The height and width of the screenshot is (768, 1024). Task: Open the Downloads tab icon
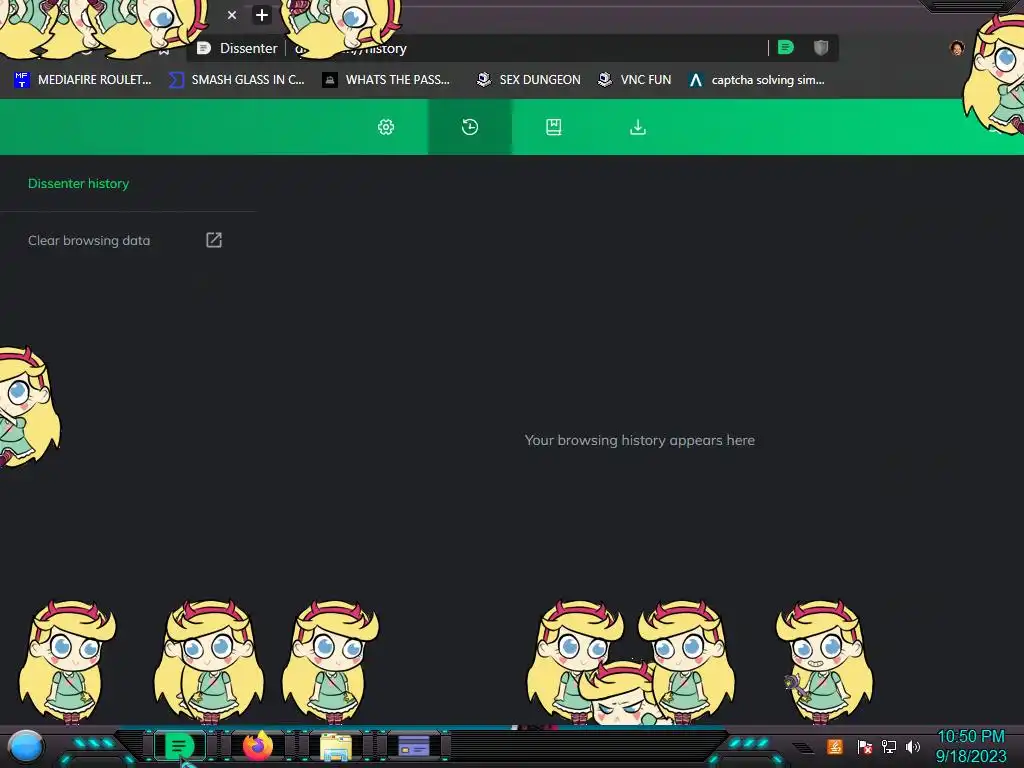[x=638, y=127]
